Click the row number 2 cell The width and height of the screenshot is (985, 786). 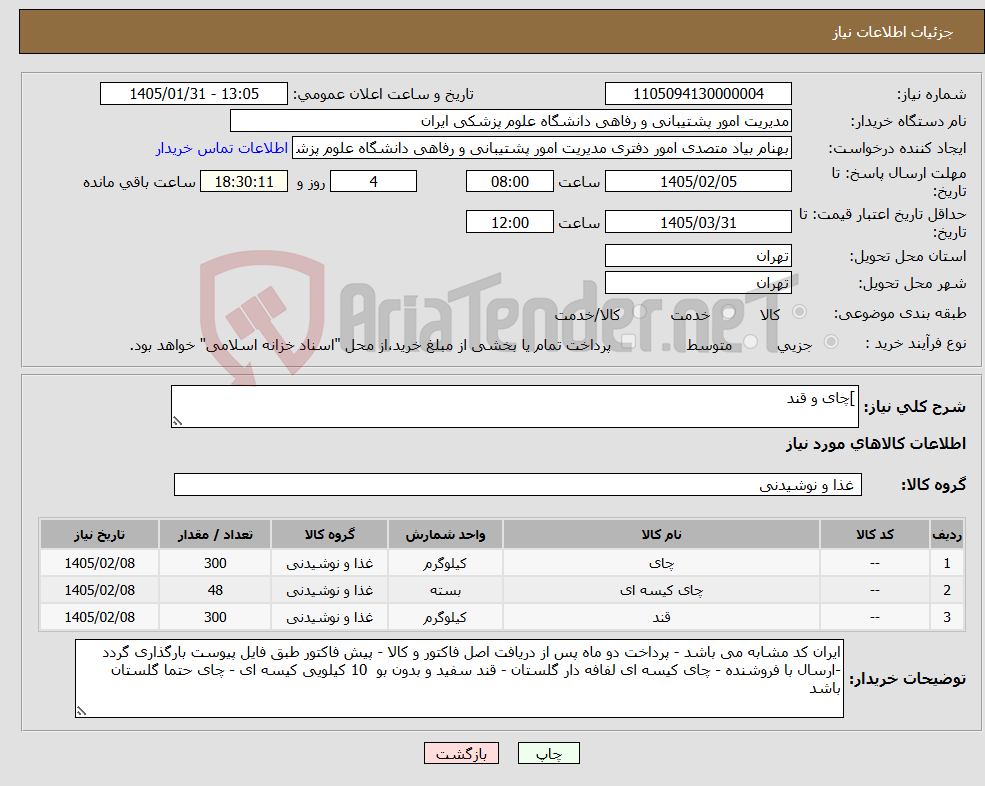point(947,590)
